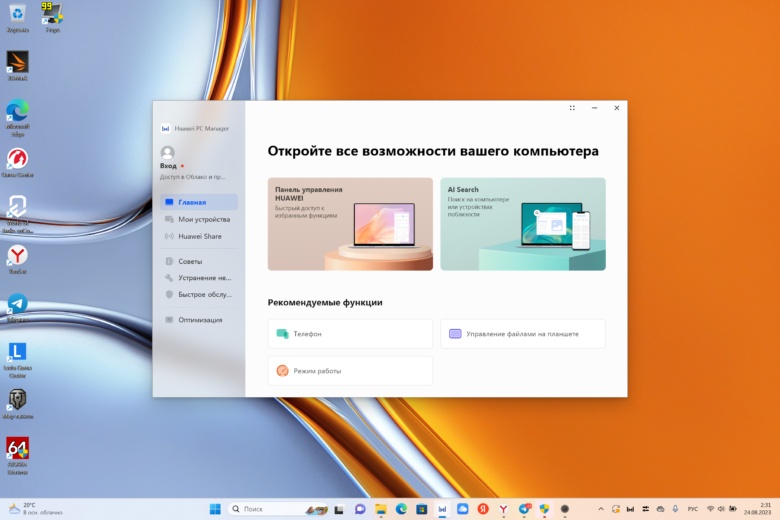Open Huawei Share in the sidebar
Viewport: 780px width, 520px height.
199,236
